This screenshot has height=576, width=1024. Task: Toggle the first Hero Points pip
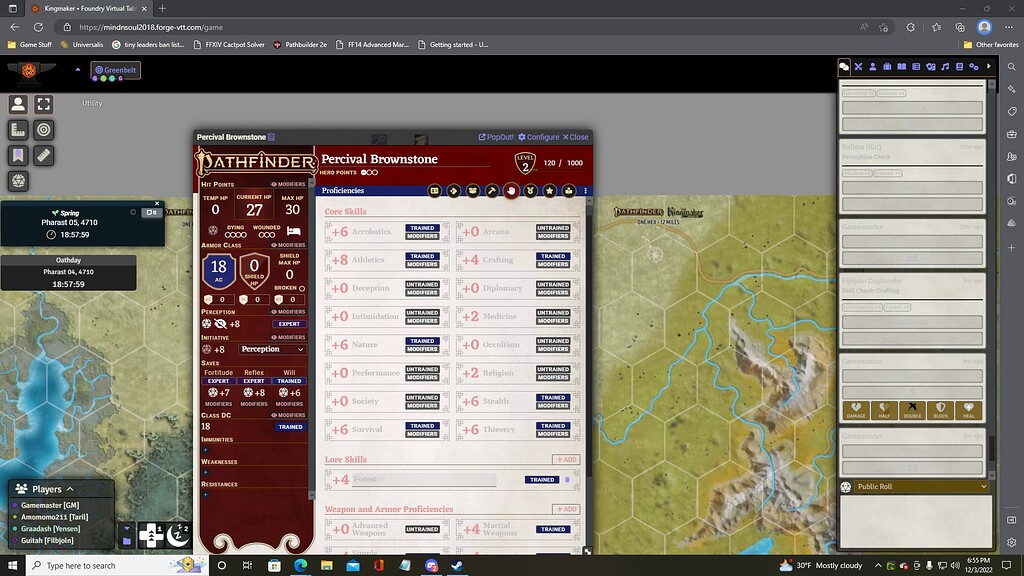364,172
